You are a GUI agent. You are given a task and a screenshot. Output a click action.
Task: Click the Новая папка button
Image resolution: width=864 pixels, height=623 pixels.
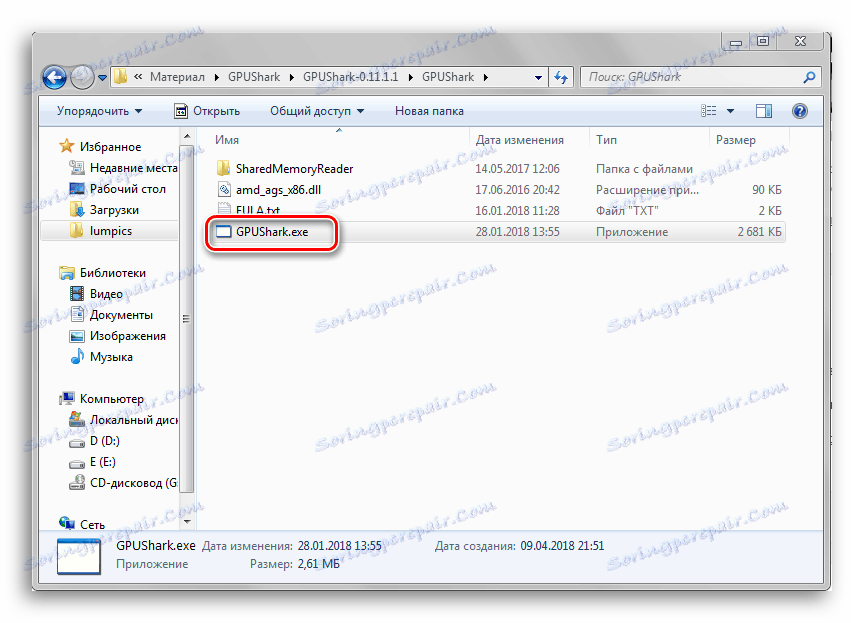coord(428,110)
